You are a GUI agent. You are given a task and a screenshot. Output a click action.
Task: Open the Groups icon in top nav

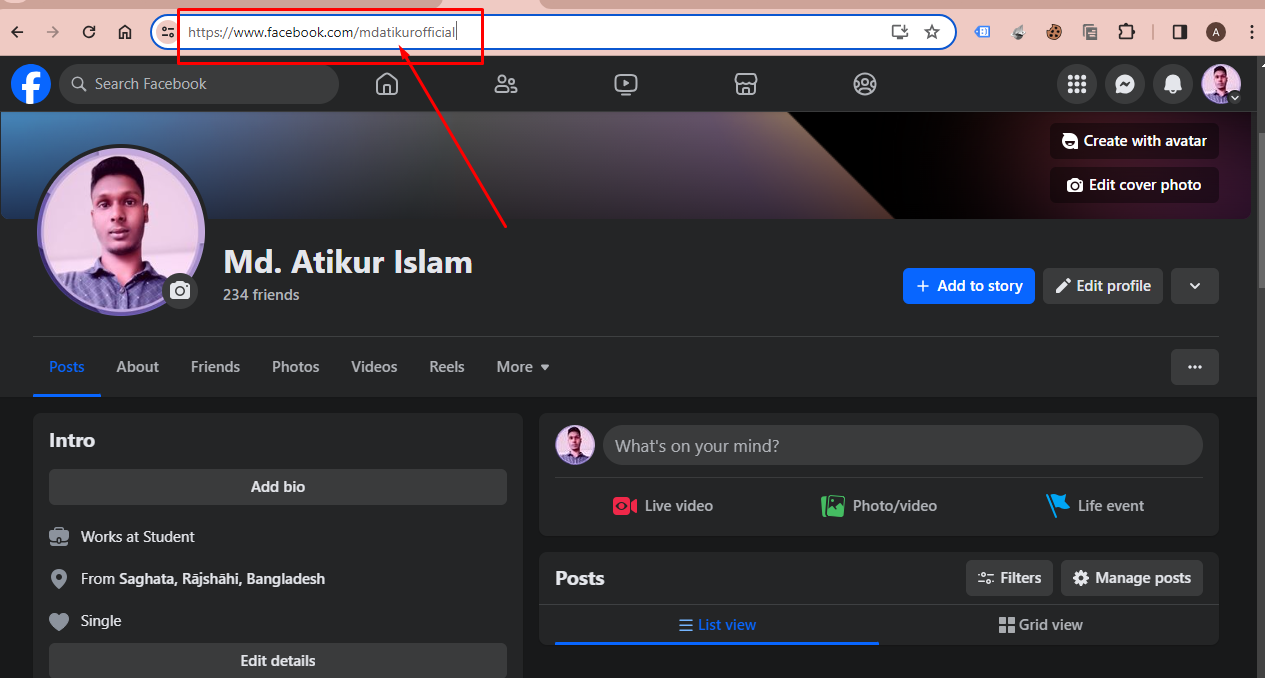(865, 84)
